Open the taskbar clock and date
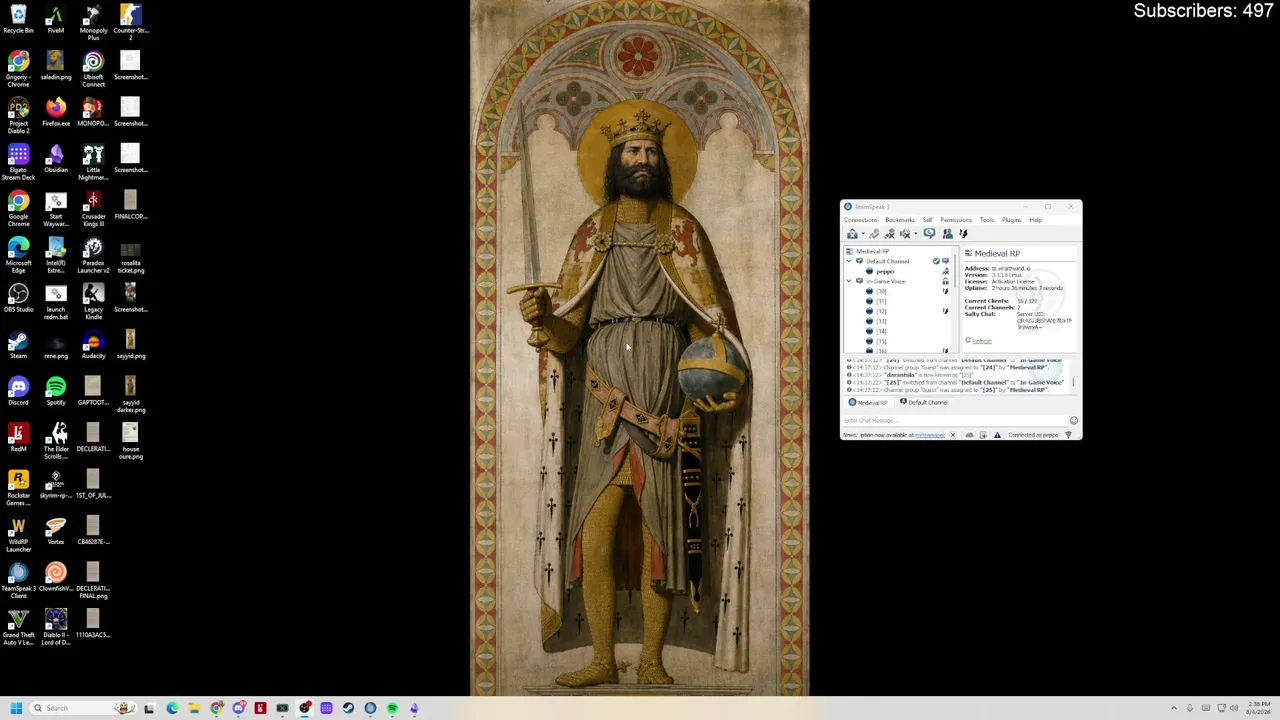Screen dimensions: 1280x720 [1259, 708]
